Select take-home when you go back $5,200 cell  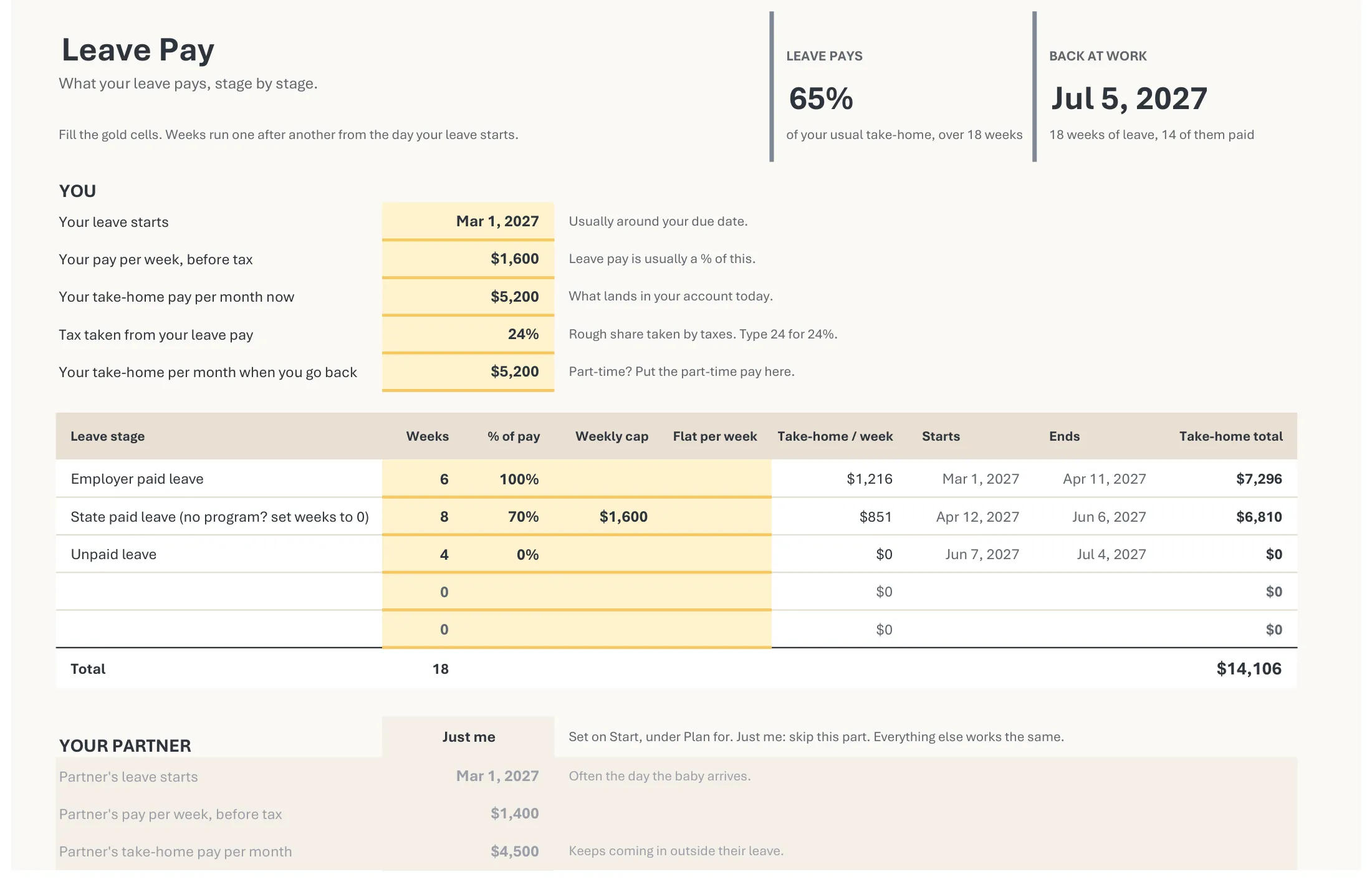click(x=468, y=372)
